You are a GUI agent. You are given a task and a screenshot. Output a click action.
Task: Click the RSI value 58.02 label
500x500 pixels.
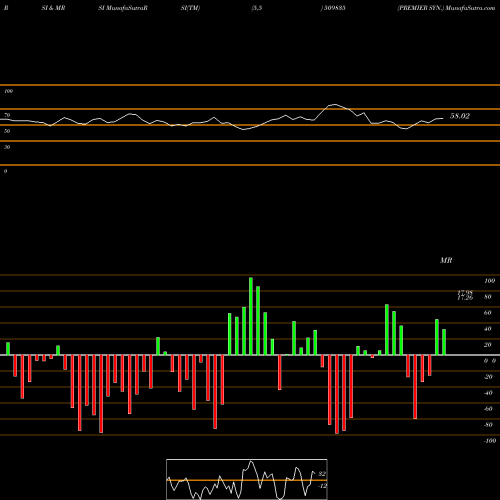(x=460, y=116)
